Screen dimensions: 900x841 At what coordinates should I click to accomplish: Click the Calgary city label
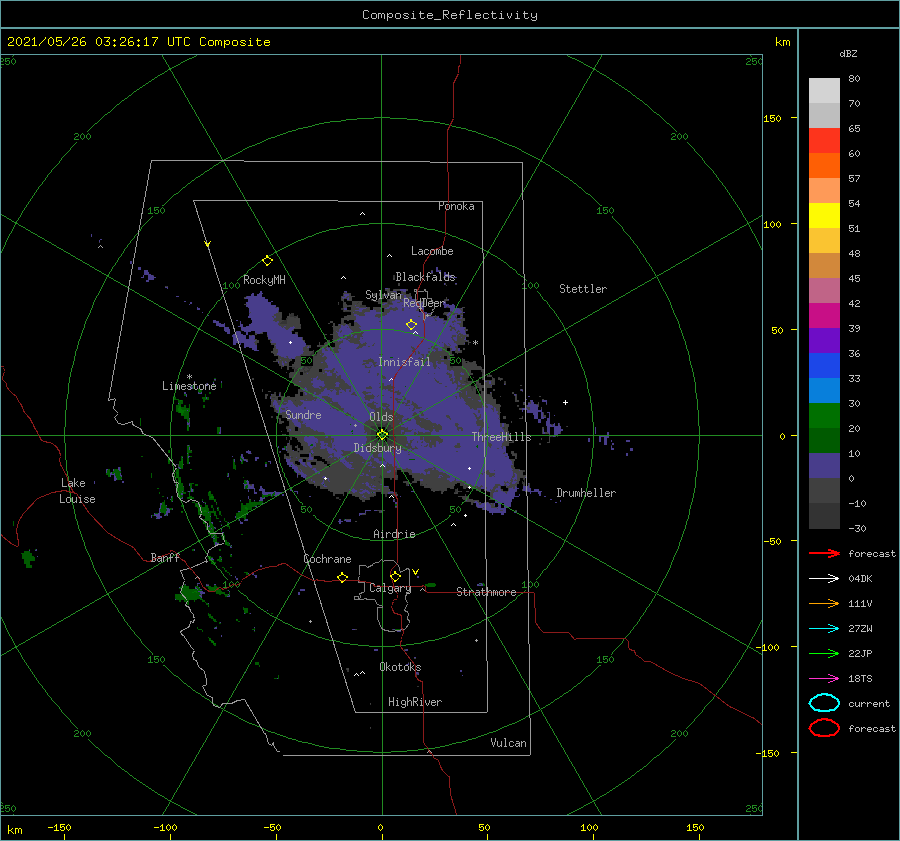390,588
